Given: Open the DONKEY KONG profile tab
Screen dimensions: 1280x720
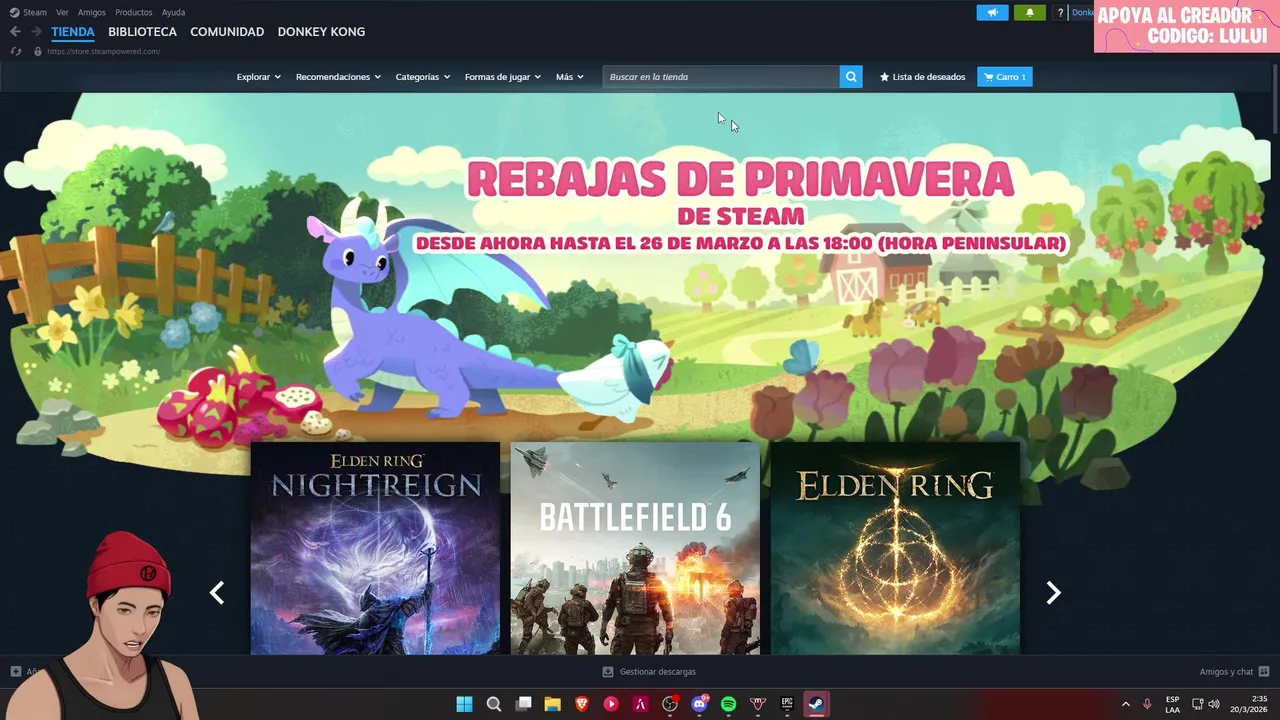Looking at the screenshot, I should coord(321,32).
